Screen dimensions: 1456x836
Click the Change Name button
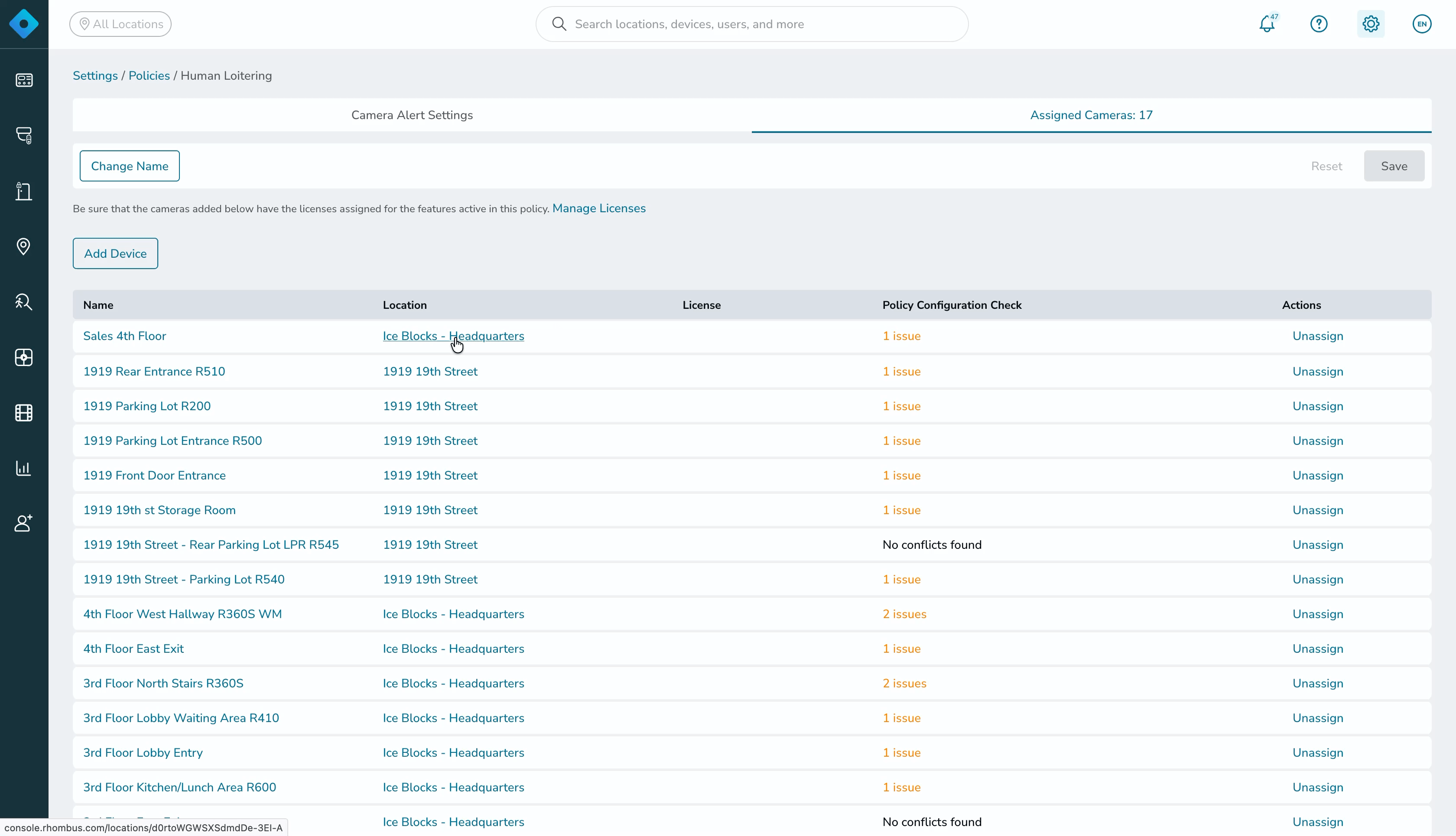[130, 166]
